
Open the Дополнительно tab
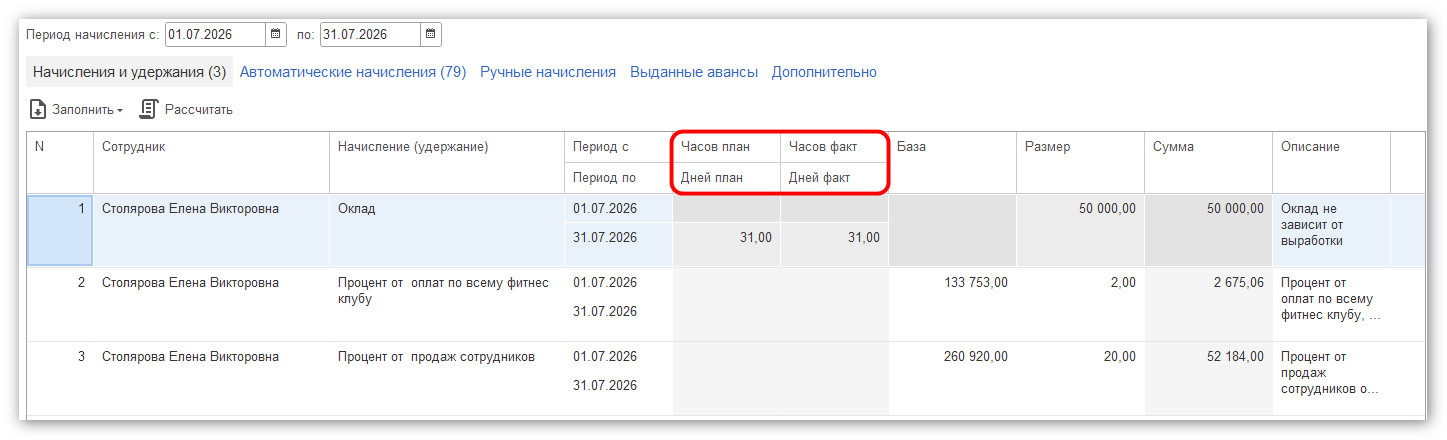(824, 72)
